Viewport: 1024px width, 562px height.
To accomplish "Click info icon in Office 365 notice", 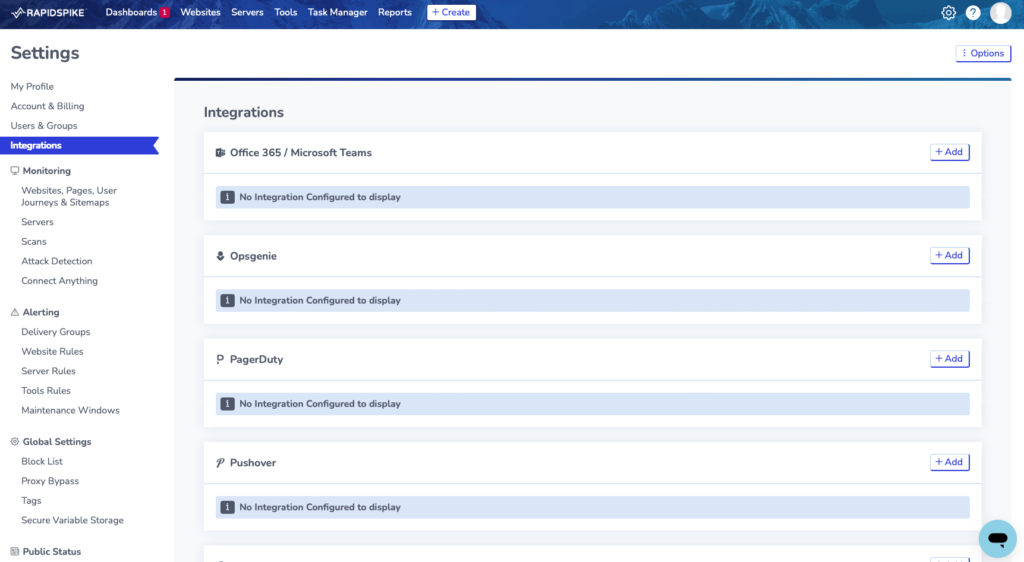I will tap(227, 197).
